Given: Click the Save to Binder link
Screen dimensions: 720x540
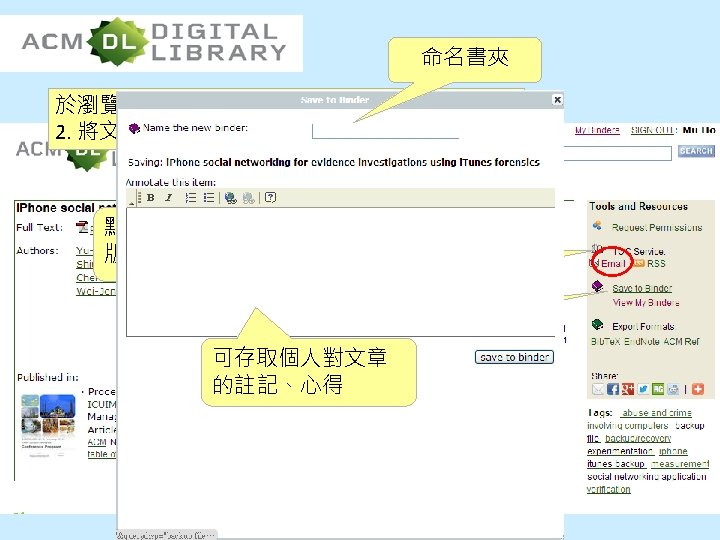Looking at the screenshot, I should (642, 288).
